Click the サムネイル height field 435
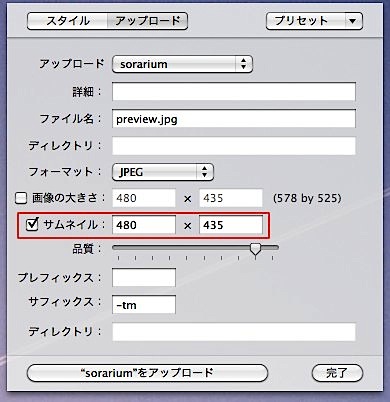The image size is (390, 402). (231, 225)
